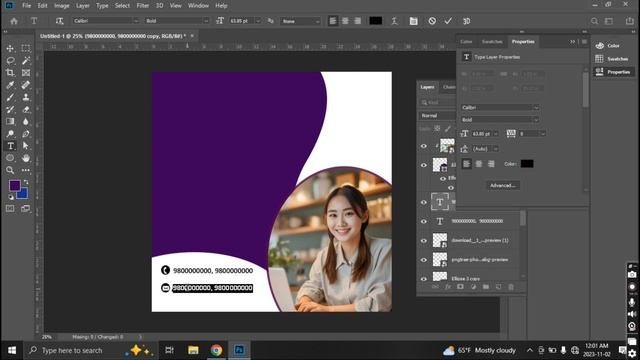Open font size dropdown in options bar
Viewport: 640px width, 360px height.
pyautogui.click(x=258, y=21)
